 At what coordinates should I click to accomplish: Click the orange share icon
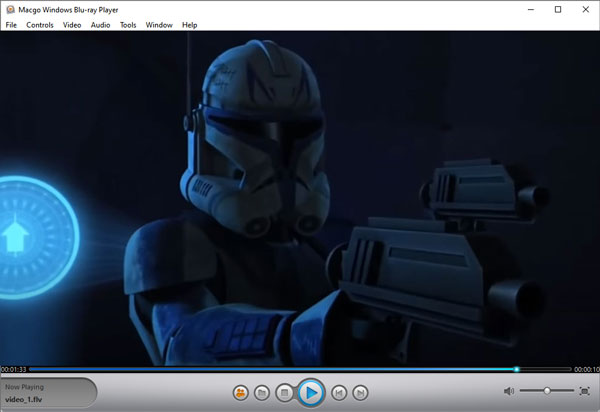tap(240, 392)
